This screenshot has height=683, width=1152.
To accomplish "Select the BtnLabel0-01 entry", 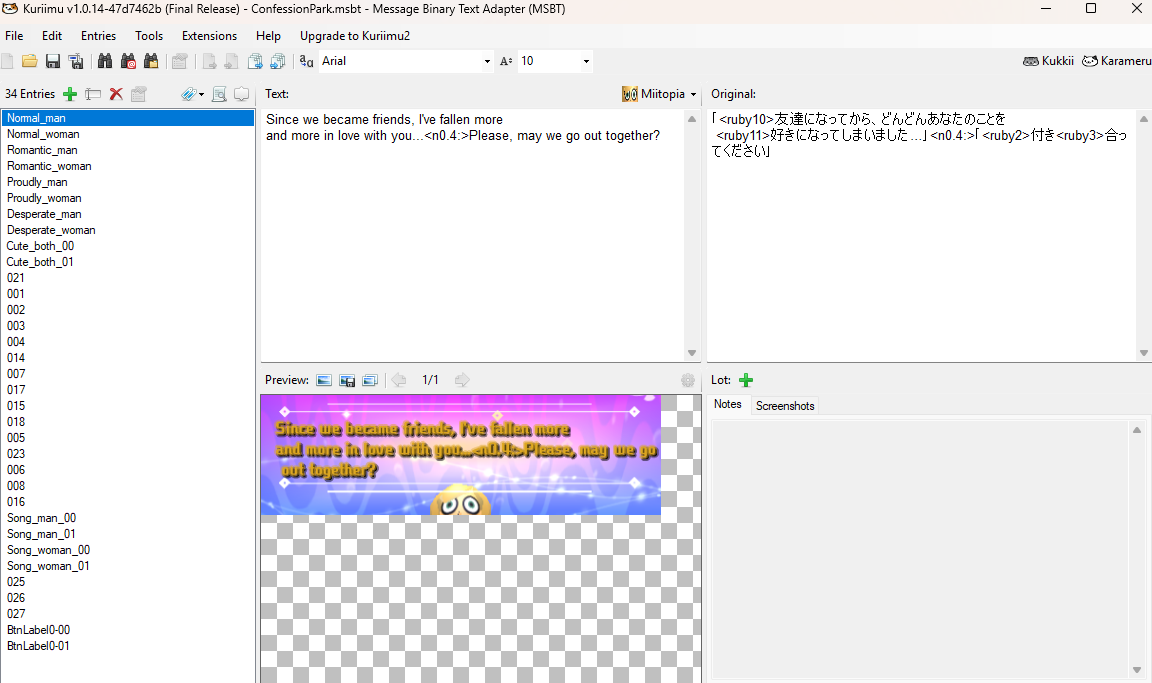I will [x=128, y=646].
